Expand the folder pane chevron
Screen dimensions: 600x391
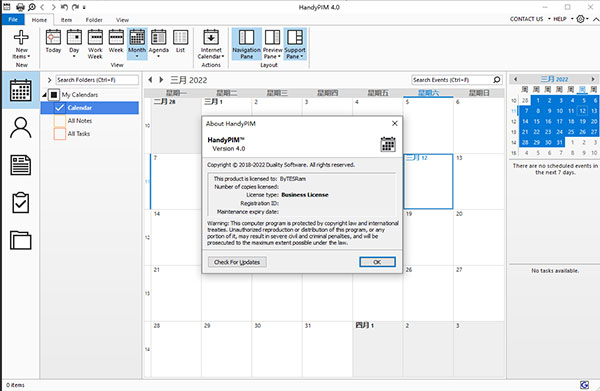click(x=49, y=80)
